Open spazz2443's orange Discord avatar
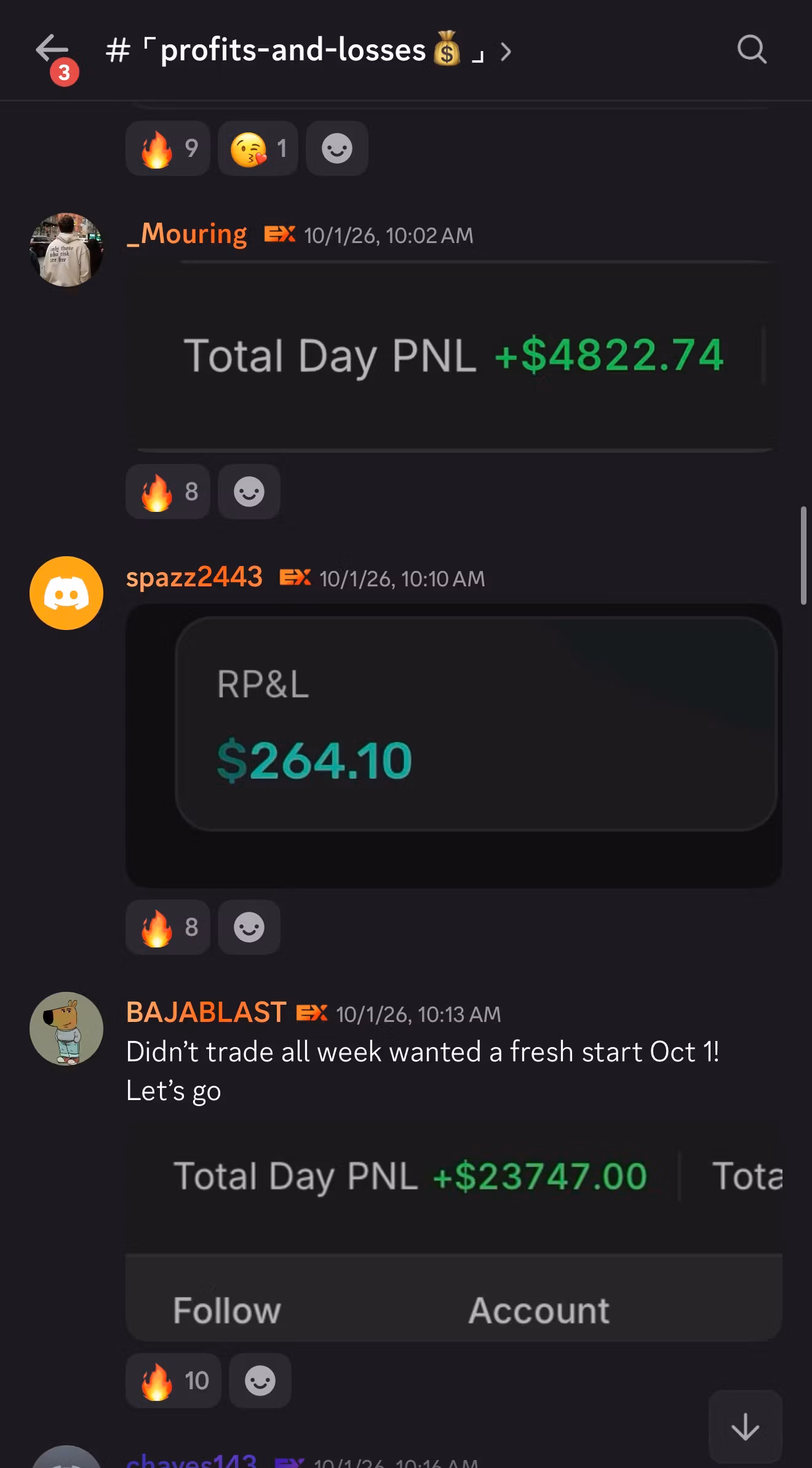 (x=66, y=593)
